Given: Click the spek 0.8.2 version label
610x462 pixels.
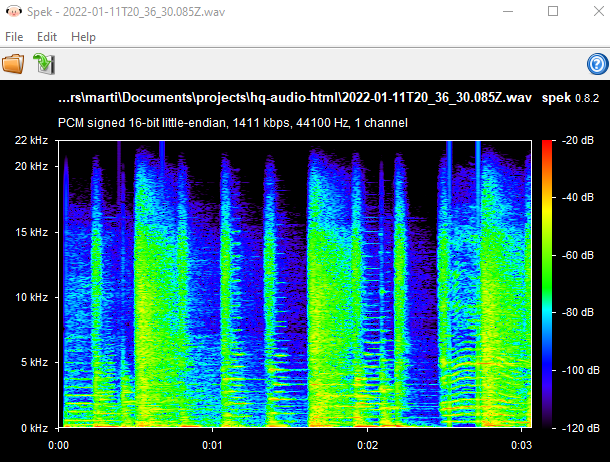Looking at the screenshot, I should (x=570, y=98).
